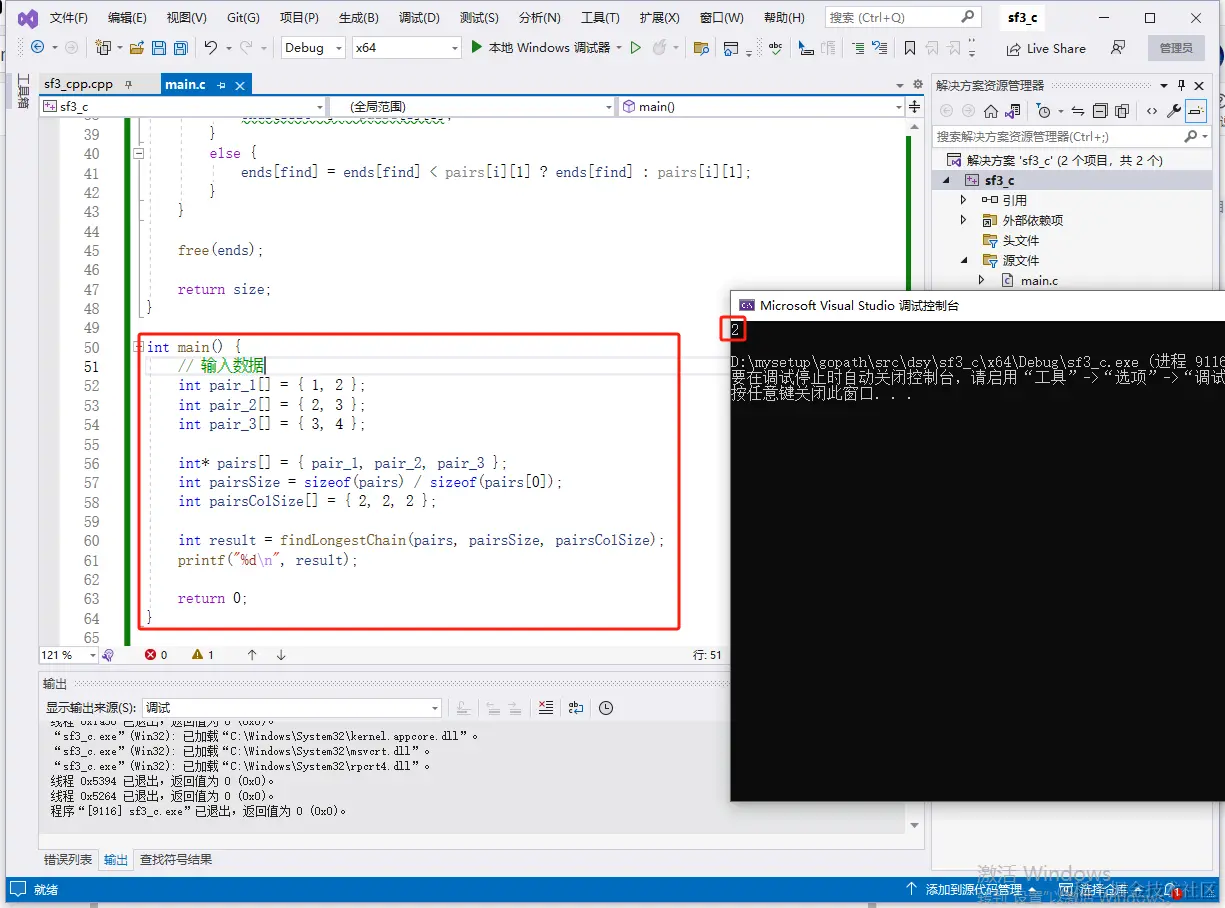1225x908 pixels.
Task: Toggle pin on the main.c tab
Action: coord(221,85)
